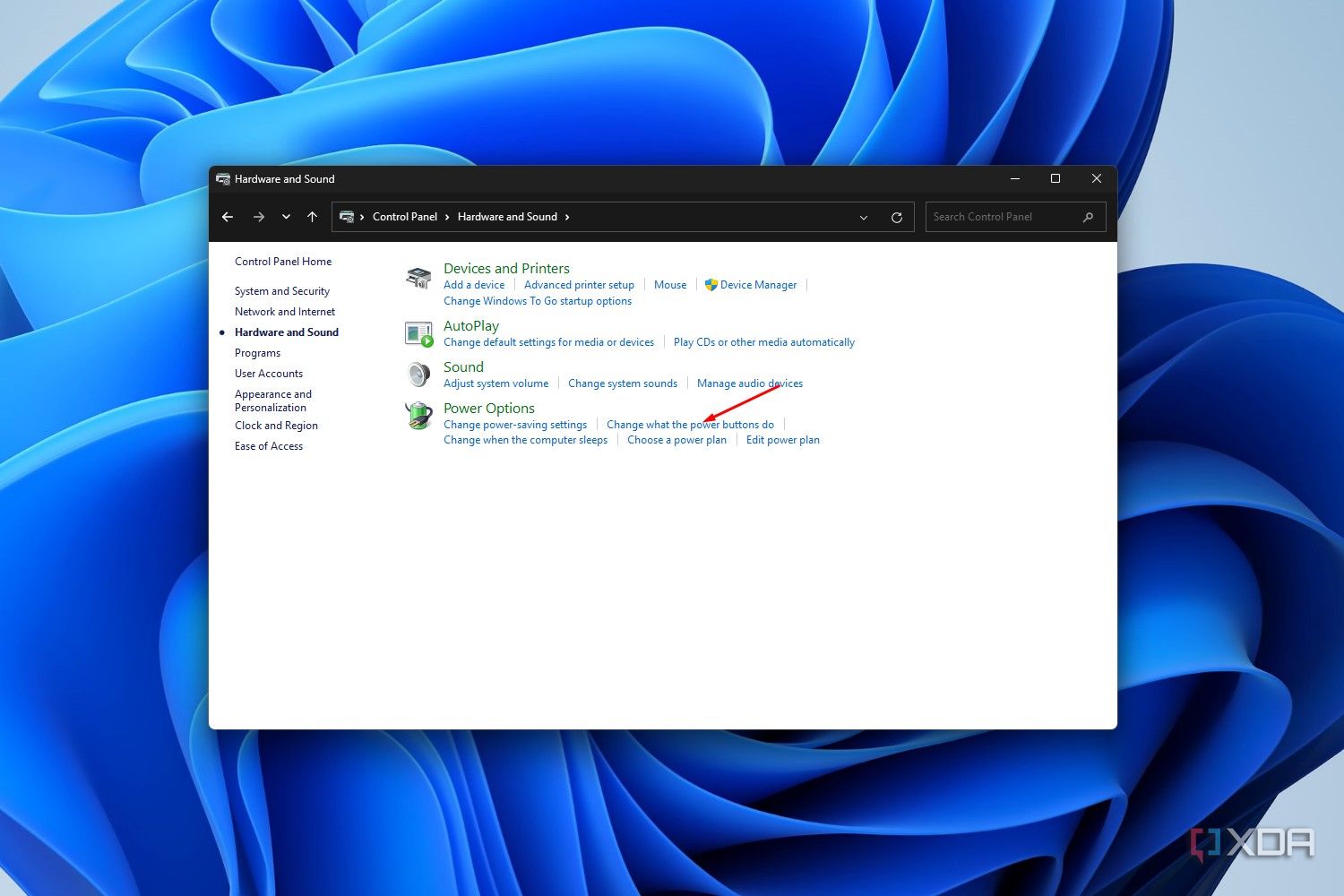
Task: Click the Control Panel icon in the address bar
Action: click(348, 216)
